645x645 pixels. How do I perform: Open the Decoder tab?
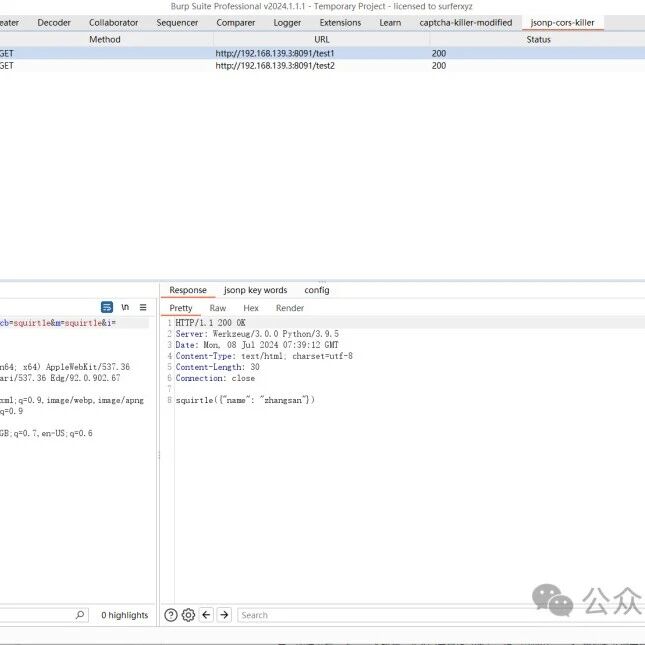(54, 23)
